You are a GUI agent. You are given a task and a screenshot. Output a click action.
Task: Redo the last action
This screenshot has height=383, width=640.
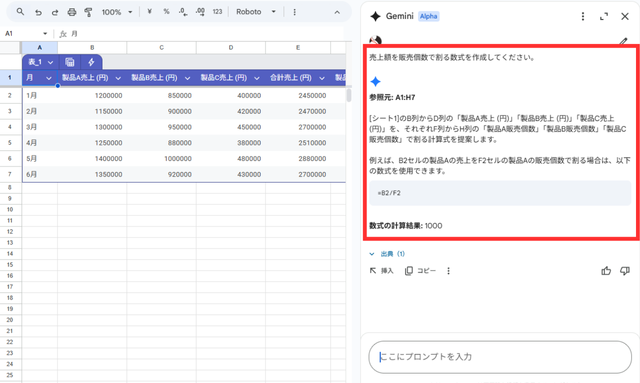click(x=55, y=12)
